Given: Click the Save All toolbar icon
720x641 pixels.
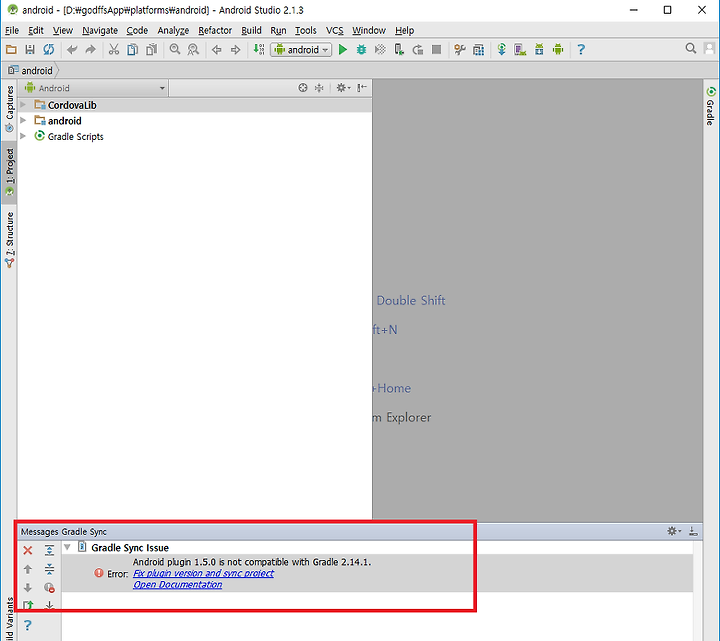Looking at the screenshot, I should [x=30, y=50].
